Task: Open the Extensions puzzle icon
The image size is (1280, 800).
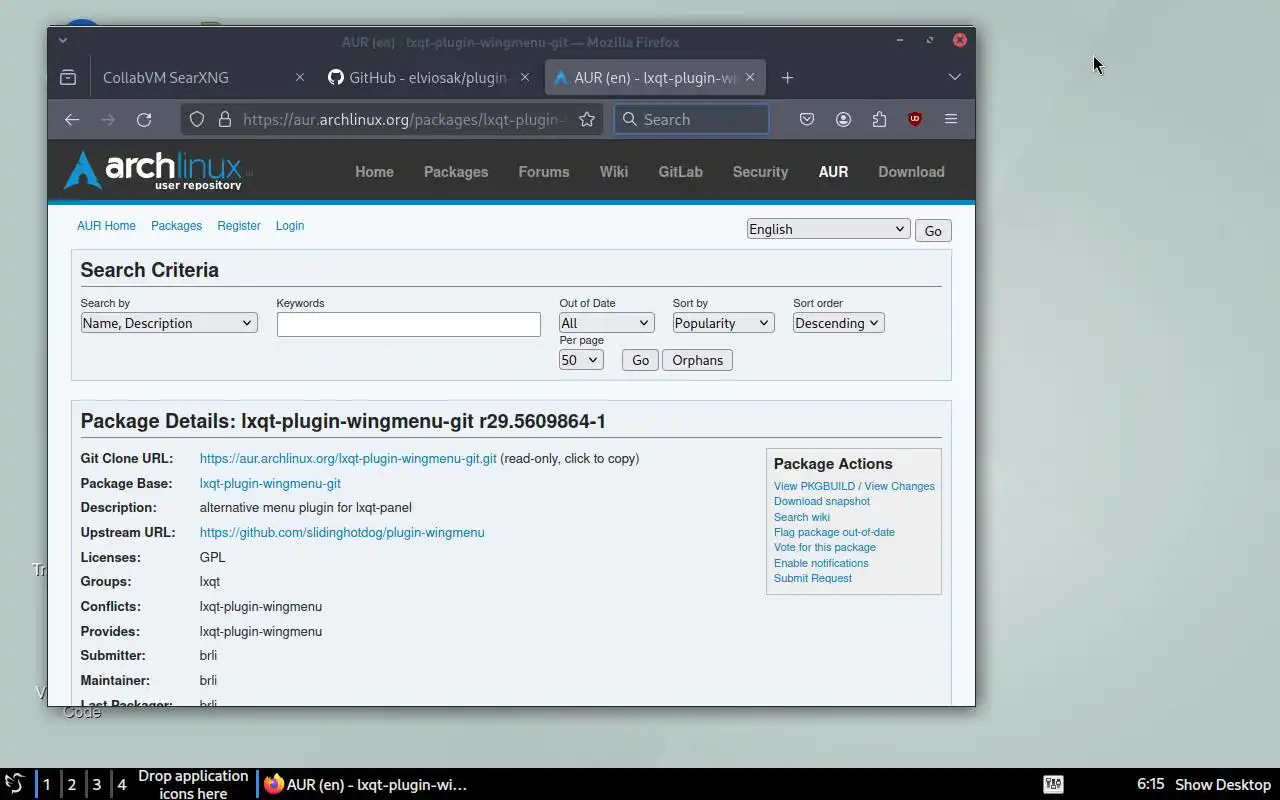Action: (x=879, y=119)
